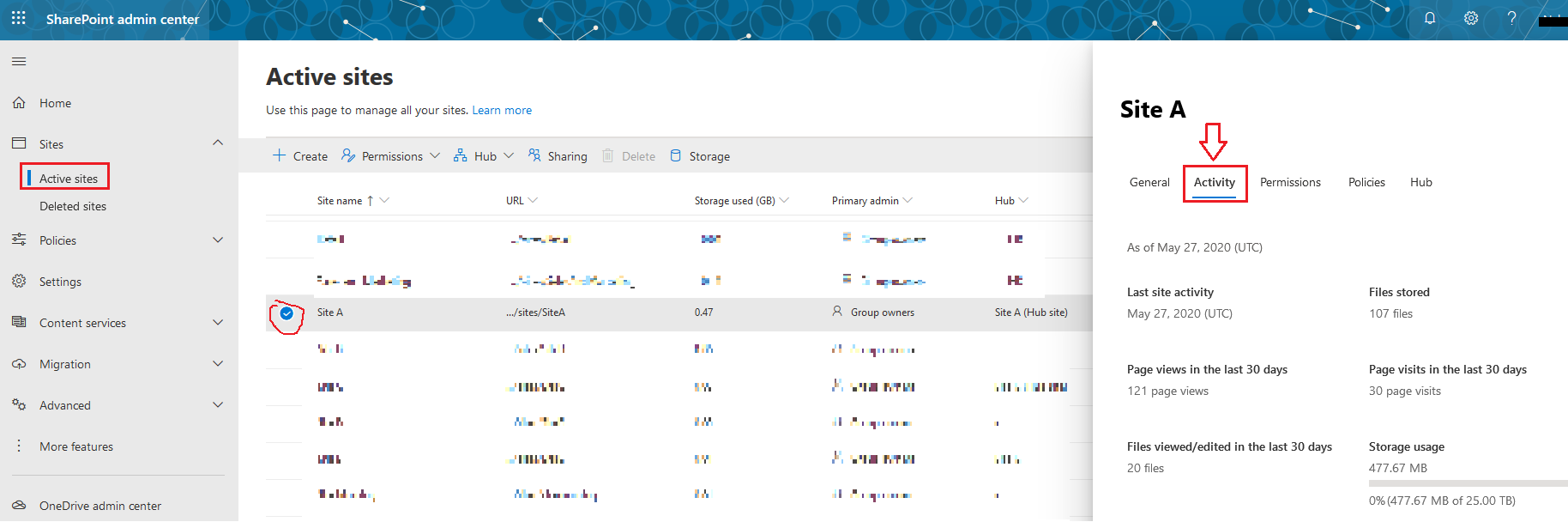
Task: Collapse navigation with the hamburger icon
Action: click(x=19, y=61)
